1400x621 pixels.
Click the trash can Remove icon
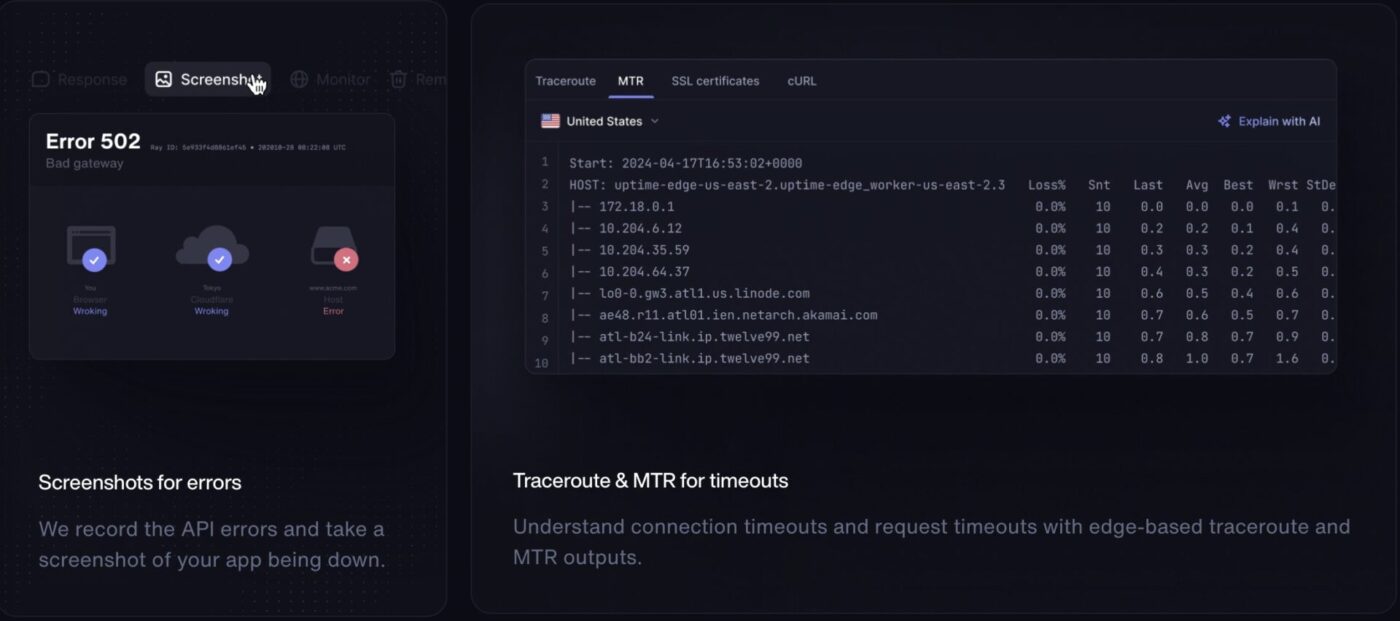(x=398, y=80)
